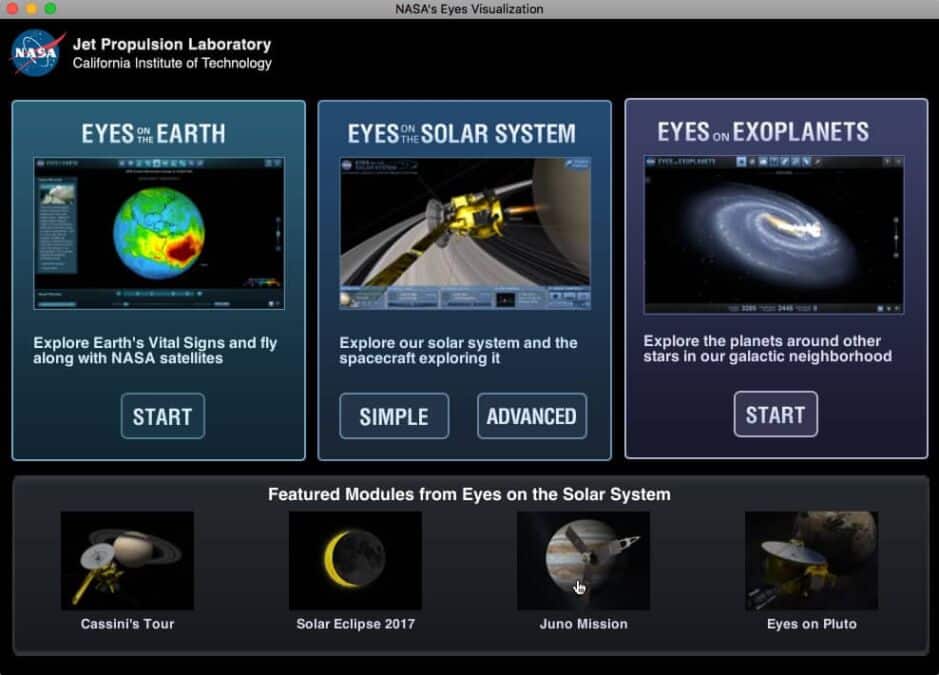Open the Exoplanets galaxy preview image

[774, 235]
